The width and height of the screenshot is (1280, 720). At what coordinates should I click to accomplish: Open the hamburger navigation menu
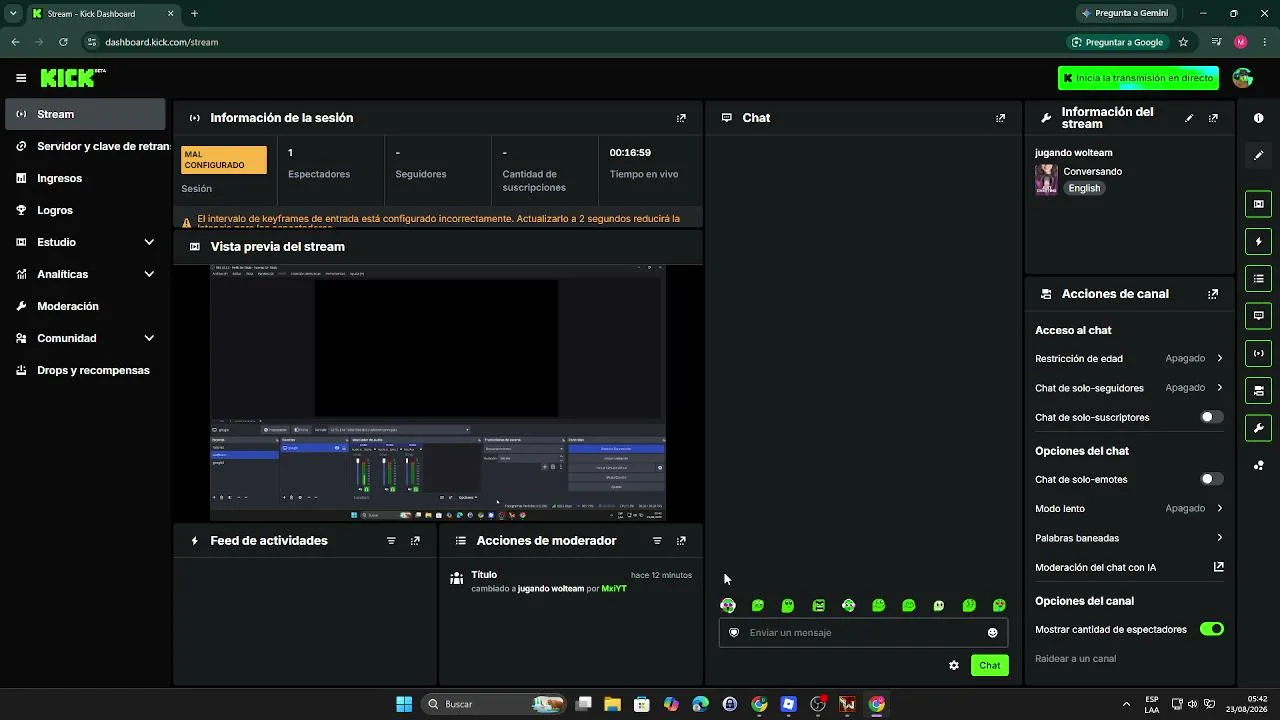(21, 78)
